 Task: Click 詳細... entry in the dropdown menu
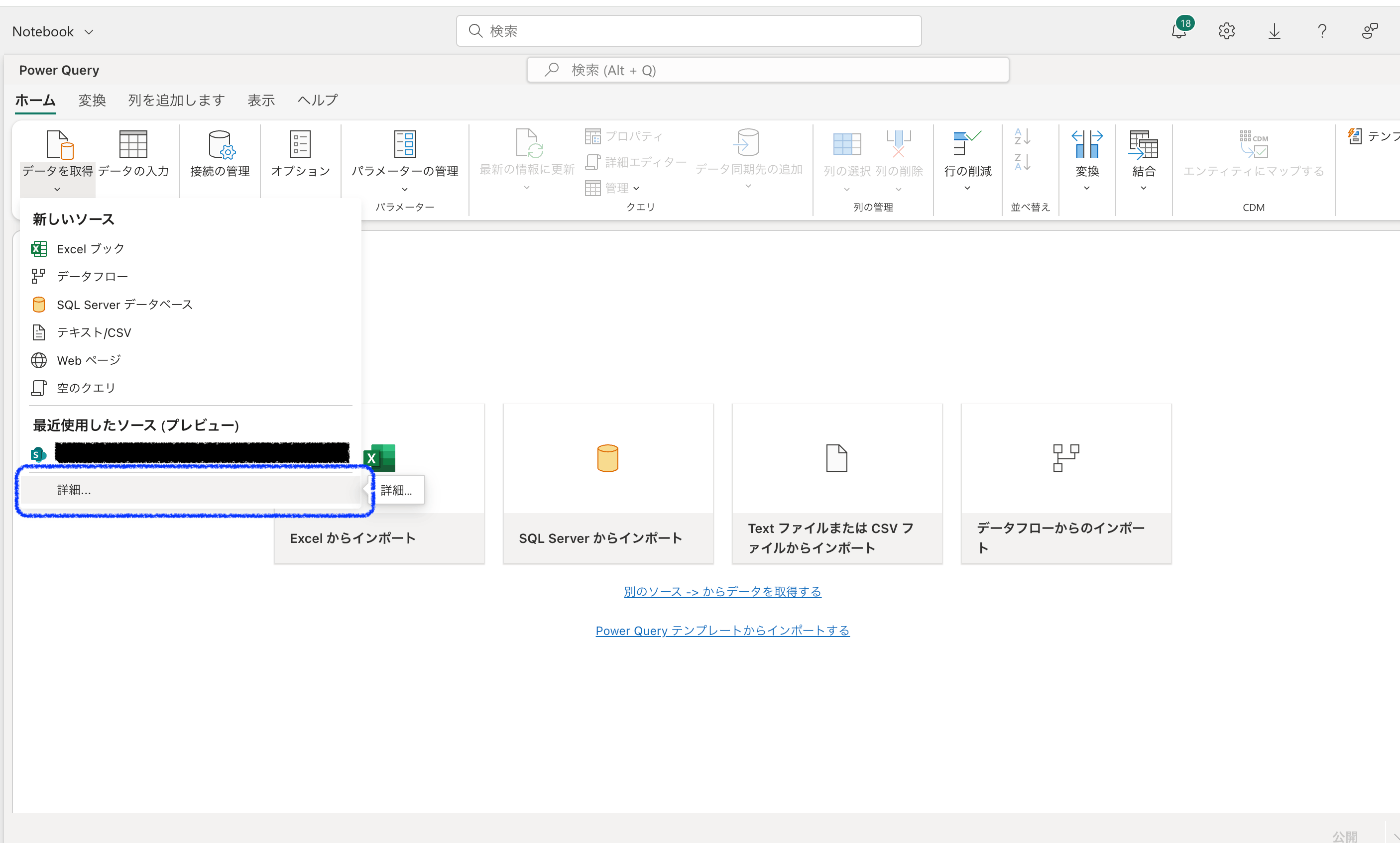(x=190, y=490)
